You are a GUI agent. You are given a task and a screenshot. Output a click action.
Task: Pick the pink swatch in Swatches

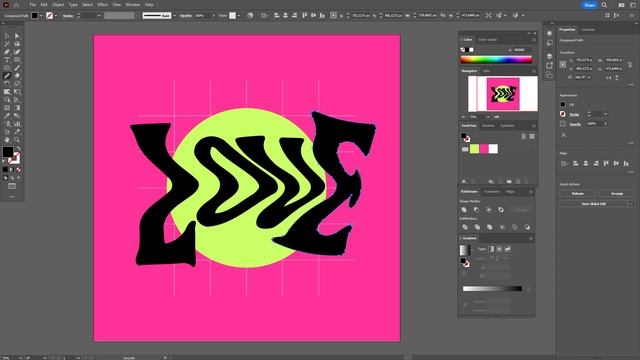(484, 149)
